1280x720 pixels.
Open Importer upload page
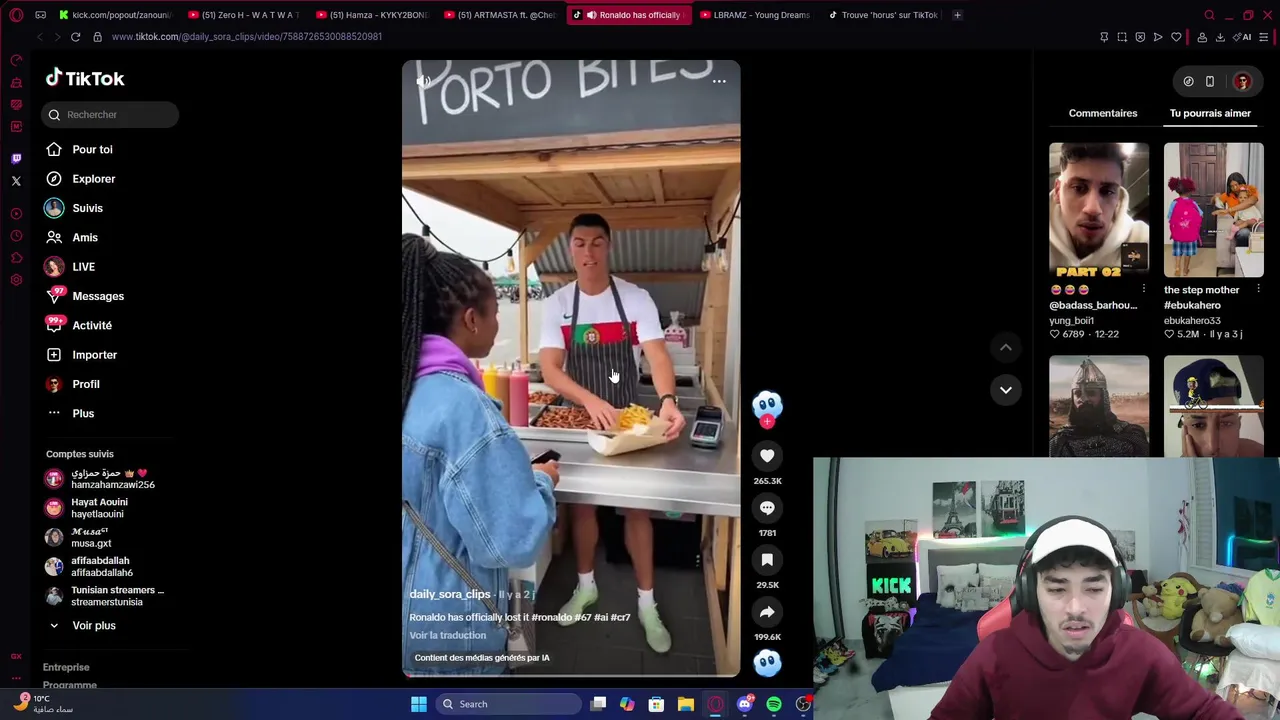pyautogui.click(x=94, y=355)
